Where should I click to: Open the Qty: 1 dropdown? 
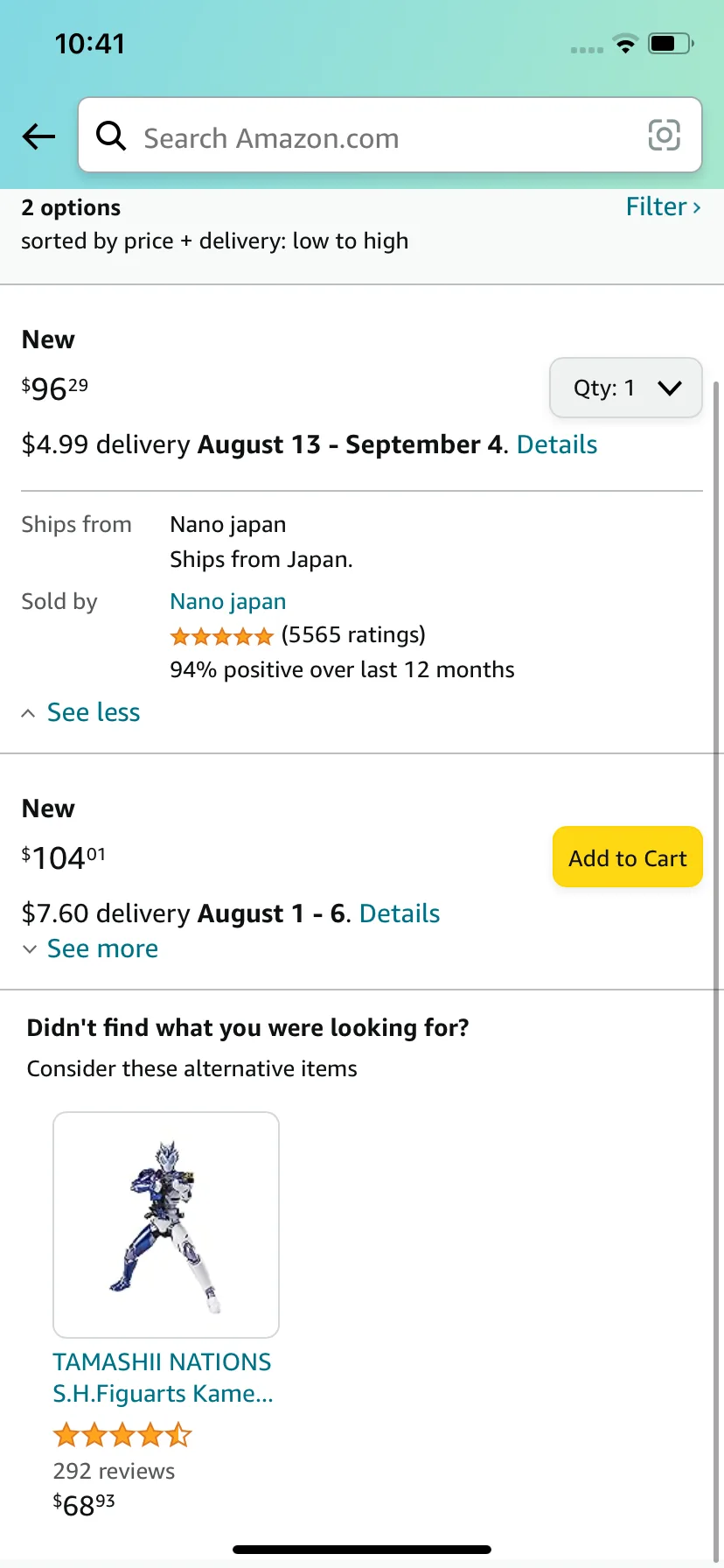click(625, 388)
